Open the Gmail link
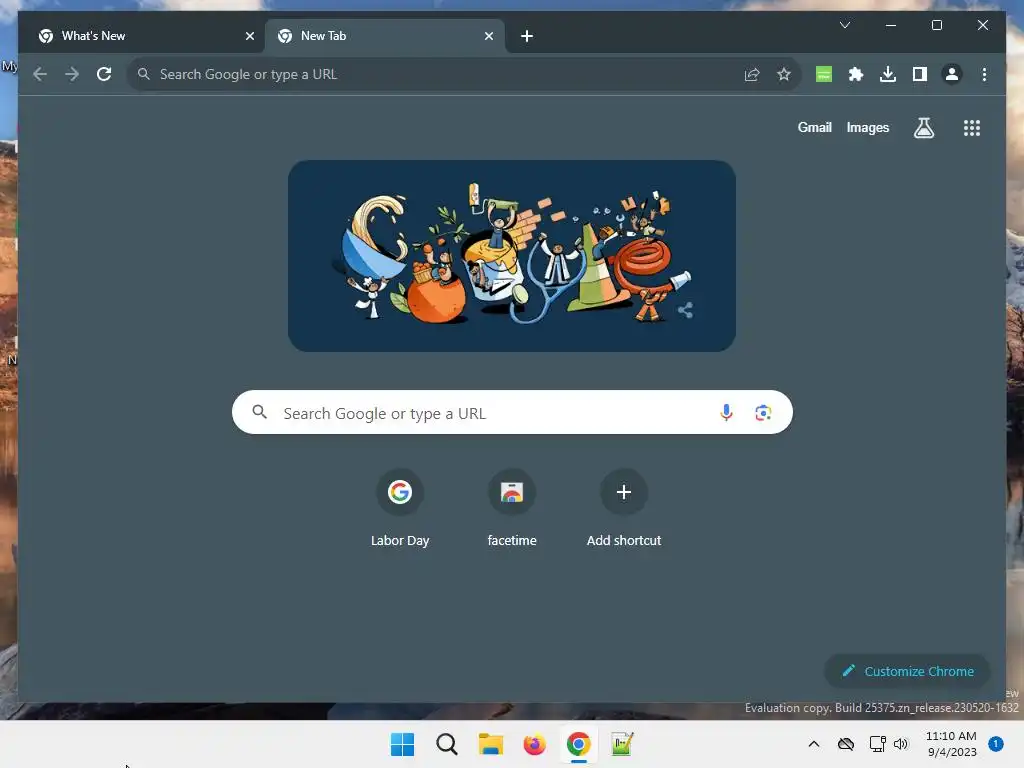This screenshot has width=1024, height=768. tap(814, 127)
